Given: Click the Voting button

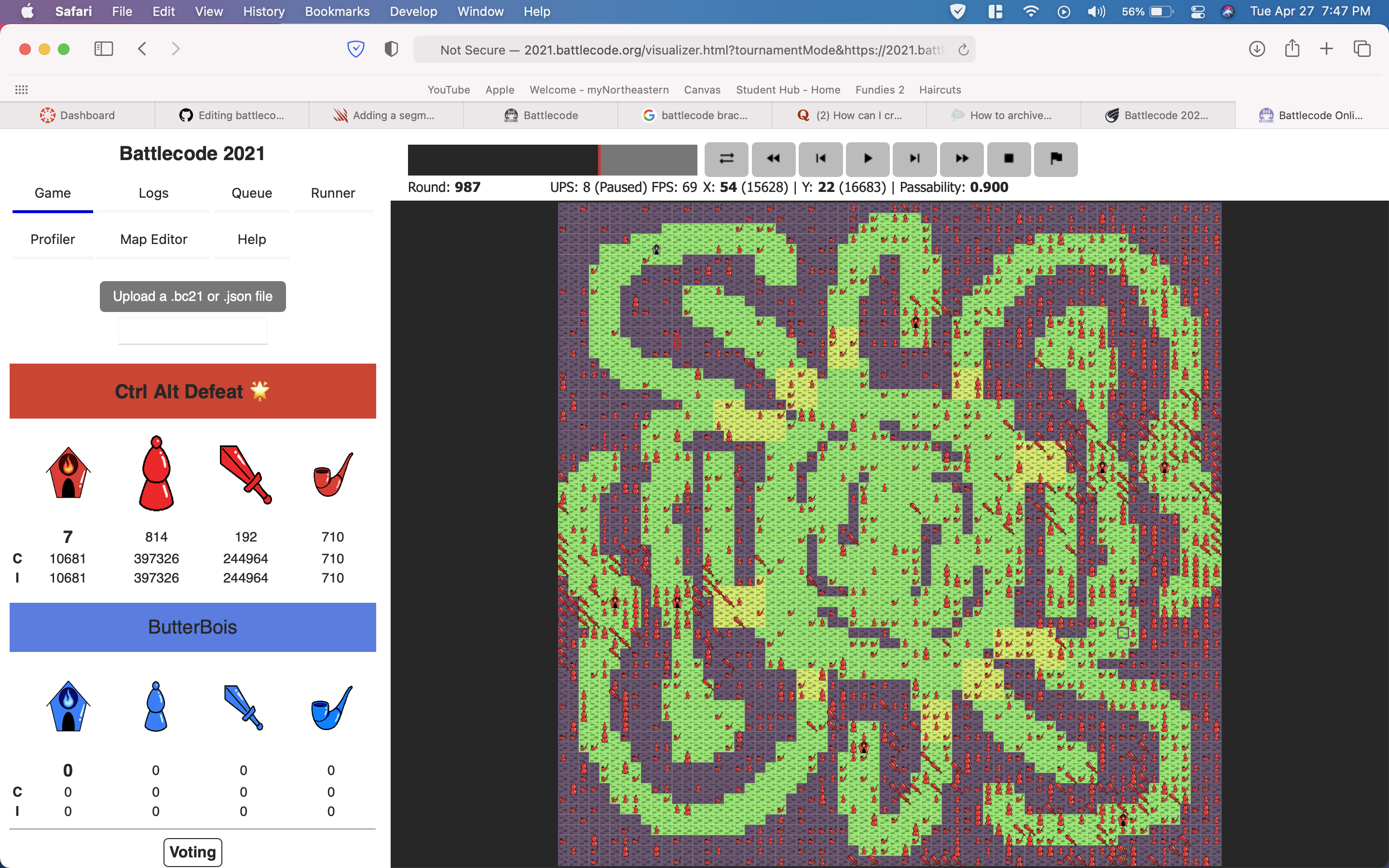Looking at the screenshot, I should [192, 852].
